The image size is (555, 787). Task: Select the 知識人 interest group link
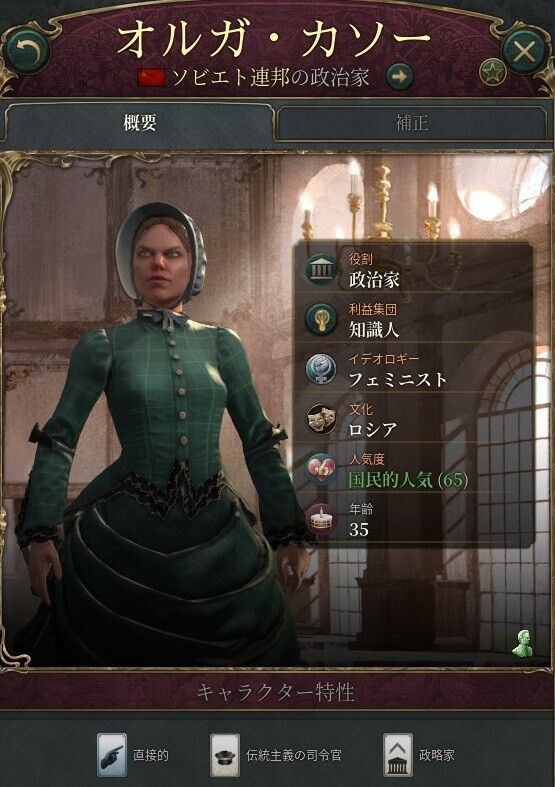(374, 330)
